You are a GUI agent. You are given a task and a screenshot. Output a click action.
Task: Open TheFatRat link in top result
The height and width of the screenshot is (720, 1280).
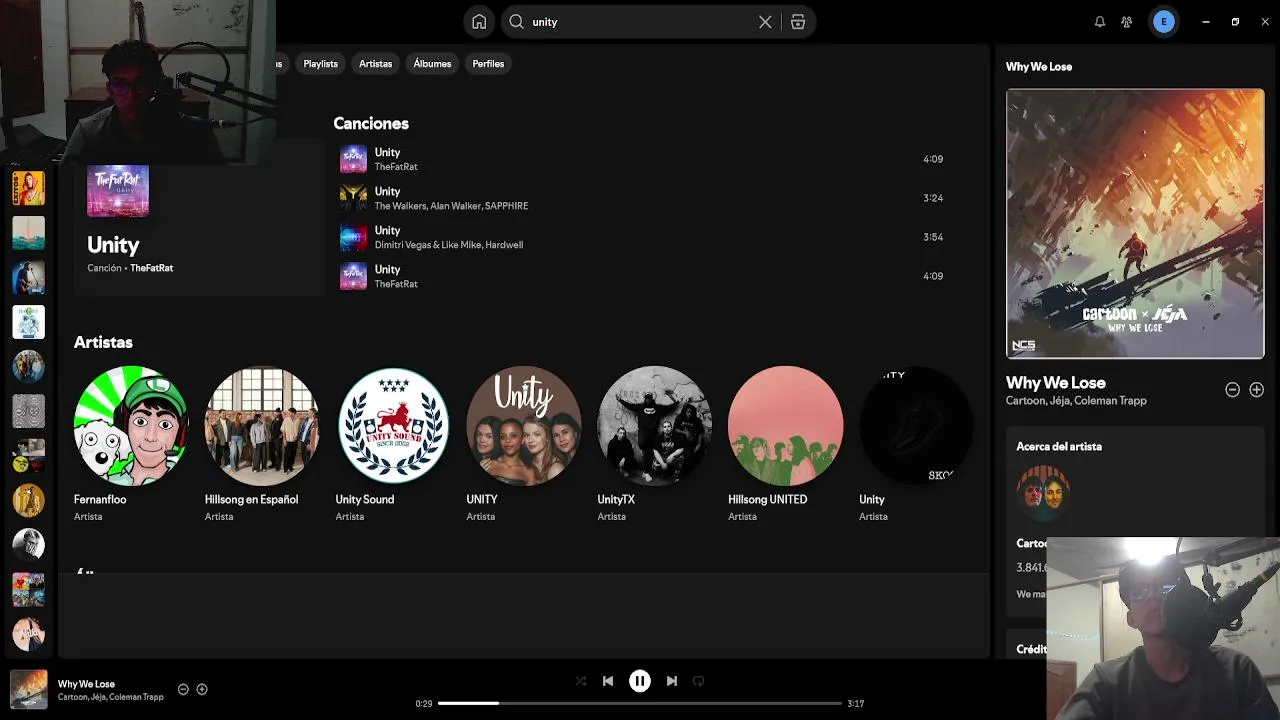click(151, 268)
